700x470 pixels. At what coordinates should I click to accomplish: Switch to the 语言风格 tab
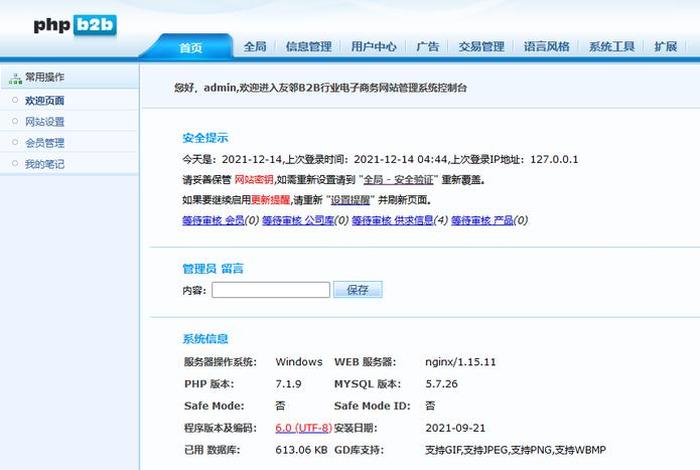click(x=546, y=46)
